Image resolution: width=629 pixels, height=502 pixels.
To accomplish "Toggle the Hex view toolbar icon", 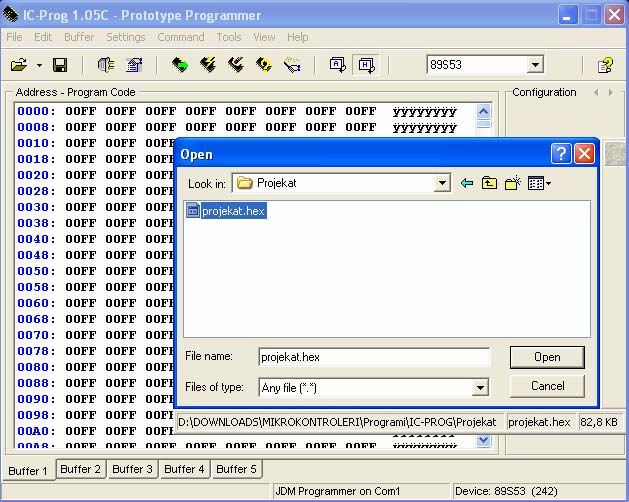I will click(366, 65).
